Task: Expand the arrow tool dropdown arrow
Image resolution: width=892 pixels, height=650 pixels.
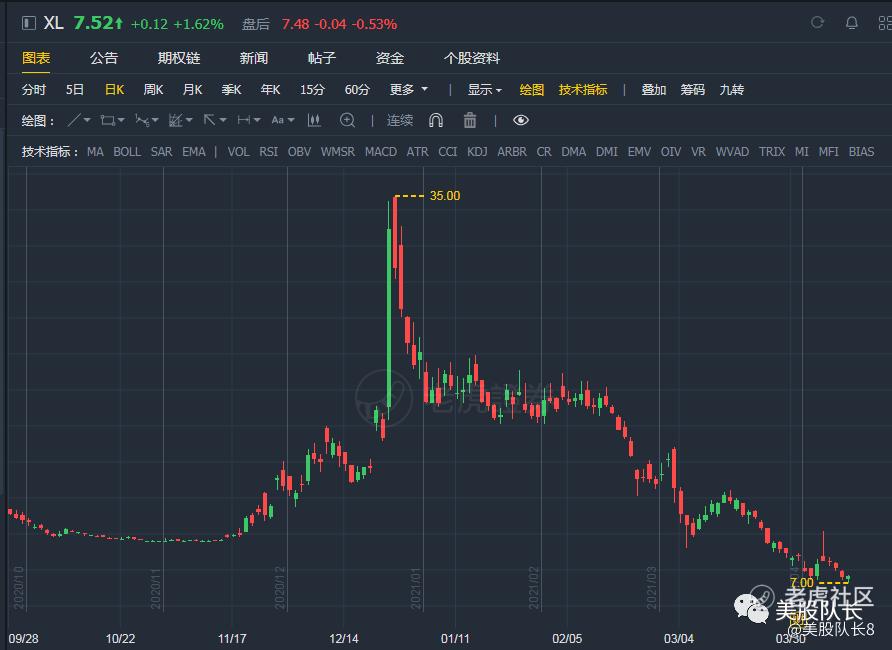Action: tap(223, 121)
